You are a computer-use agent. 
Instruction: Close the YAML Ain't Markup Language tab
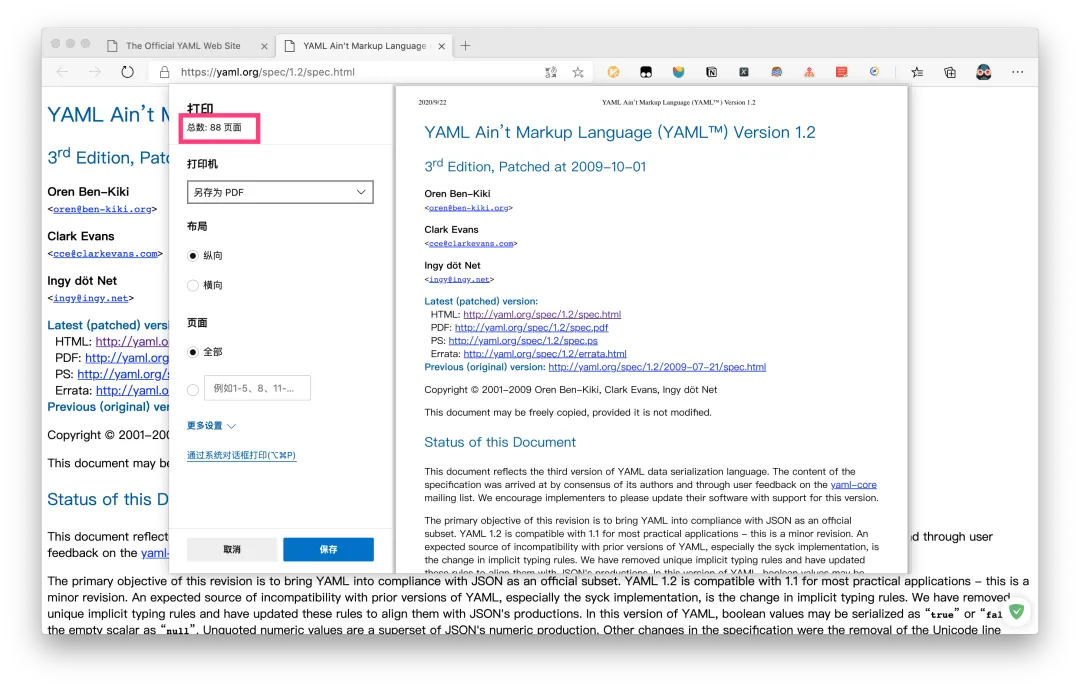click(x=442, y=46)
